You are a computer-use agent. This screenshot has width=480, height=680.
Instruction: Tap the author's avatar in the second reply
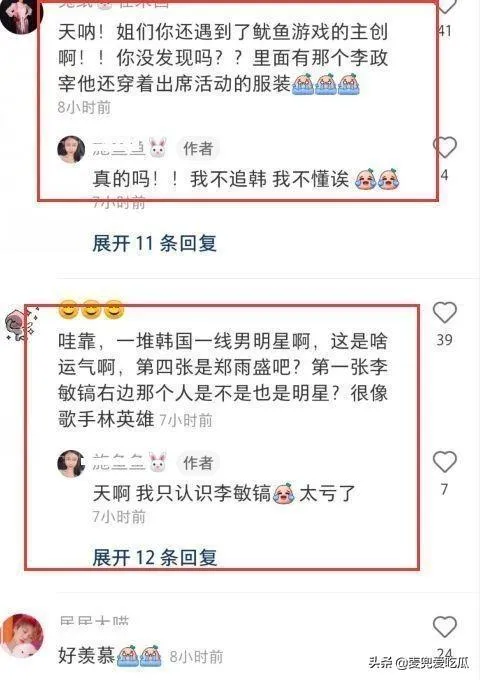pyautogui.click(x=71, y=463)
